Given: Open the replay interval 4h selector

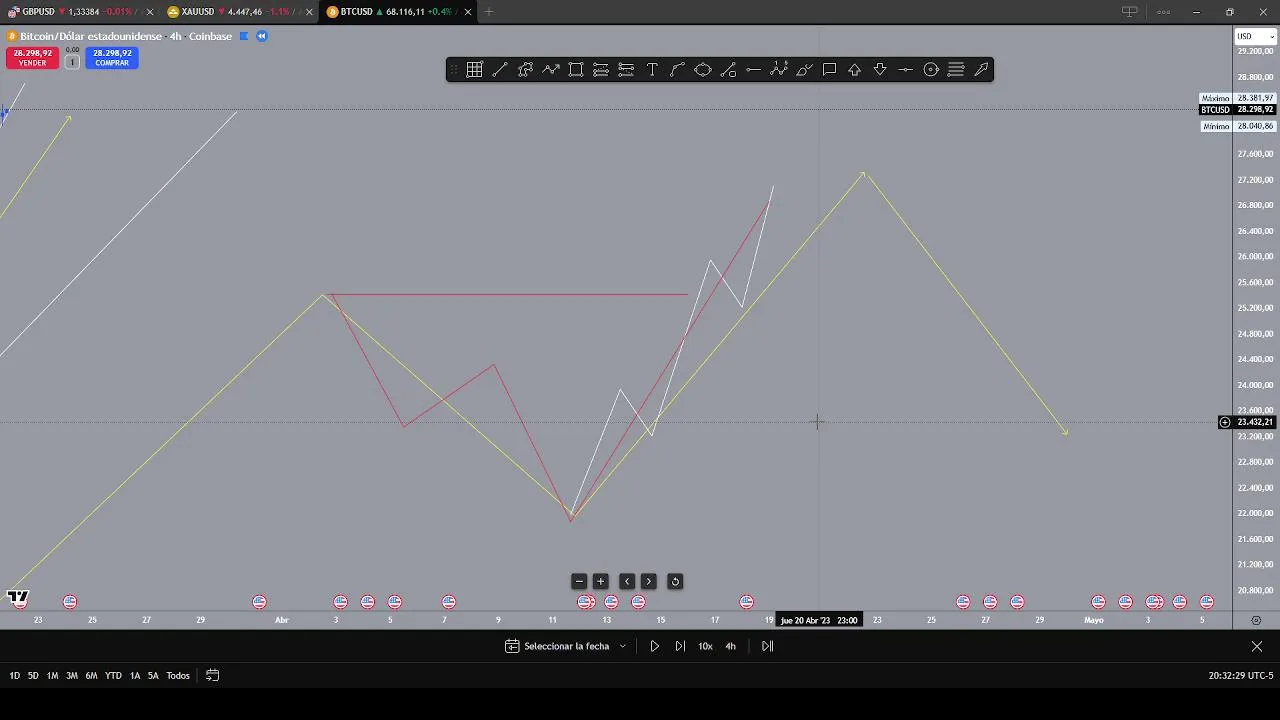Looking at the screenshot, I should (x=730, y=646).
